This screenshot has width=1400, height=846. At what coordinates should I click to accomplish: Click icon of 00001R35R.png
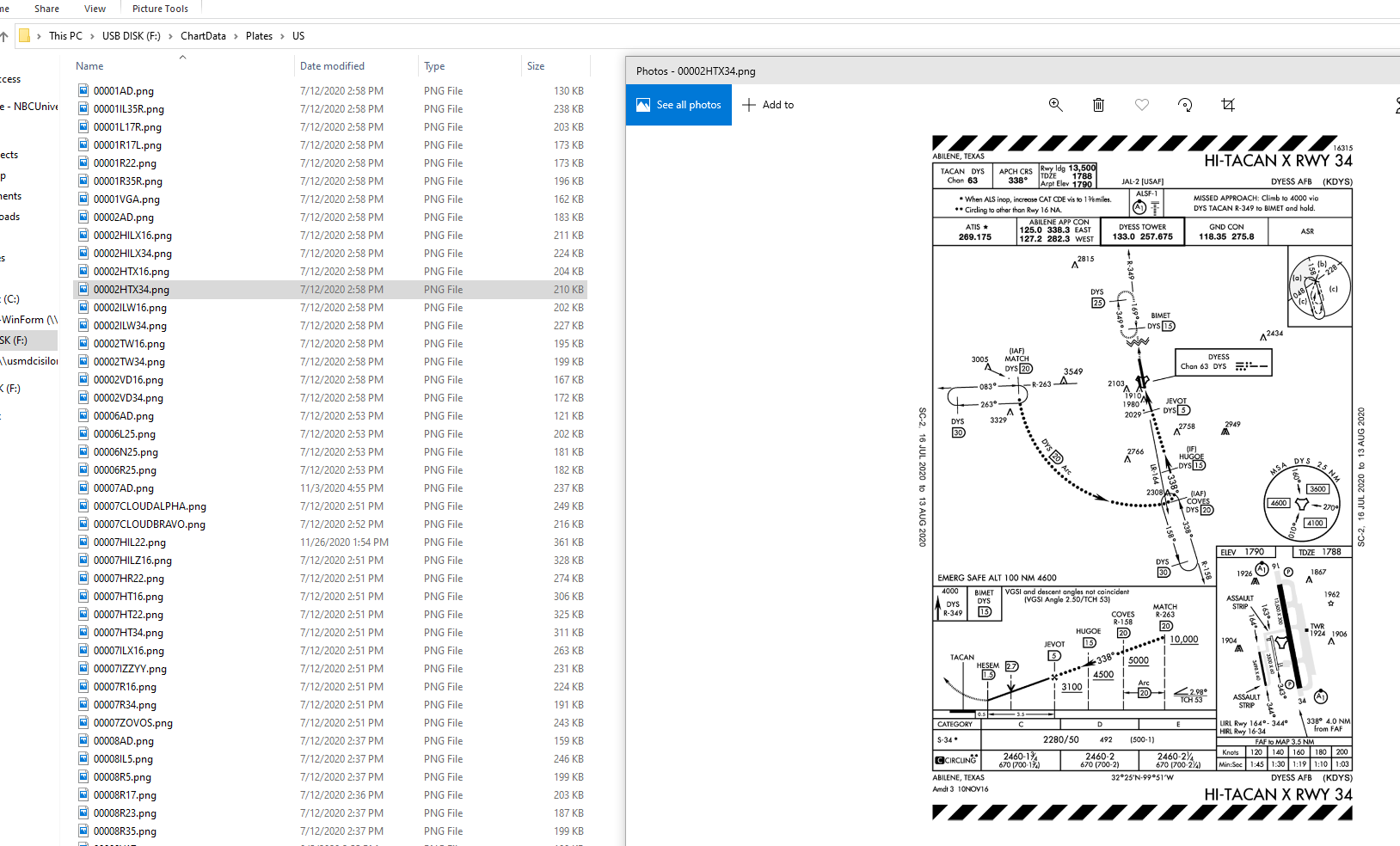83,181
